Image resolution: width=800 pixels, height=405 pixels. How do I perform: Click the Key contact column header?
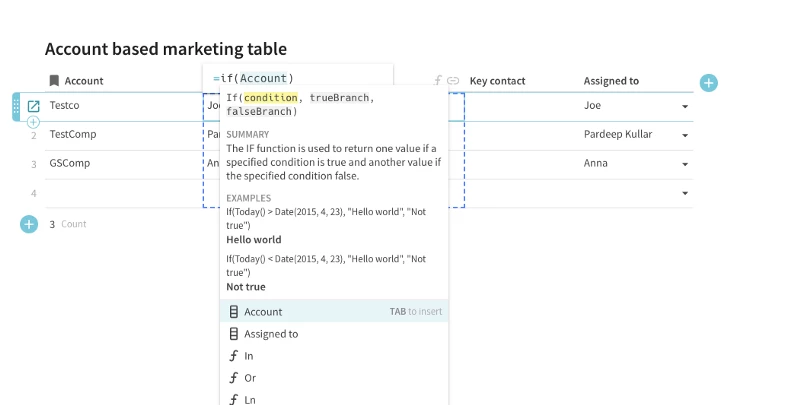point(497,81)
